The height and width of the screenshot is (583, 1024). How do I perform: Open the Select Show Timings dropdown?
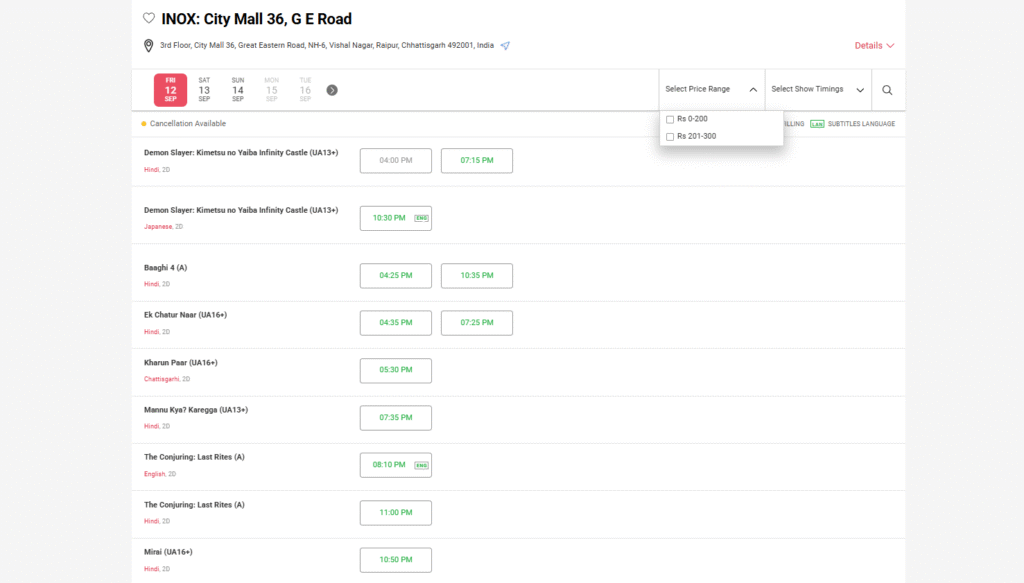point(818,90)
